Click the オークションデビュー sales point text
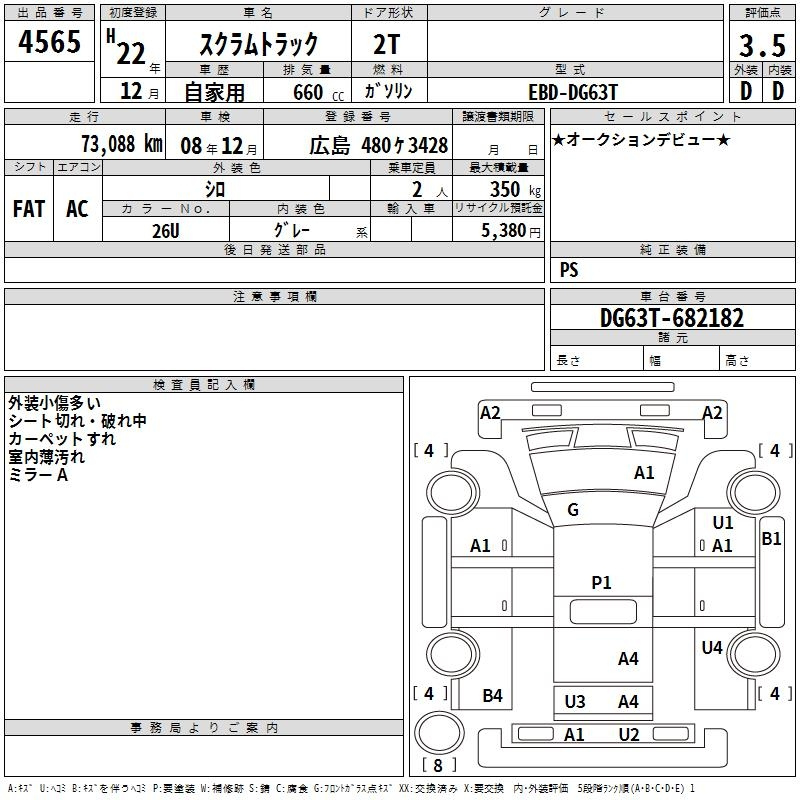 (x=641, y=139)
